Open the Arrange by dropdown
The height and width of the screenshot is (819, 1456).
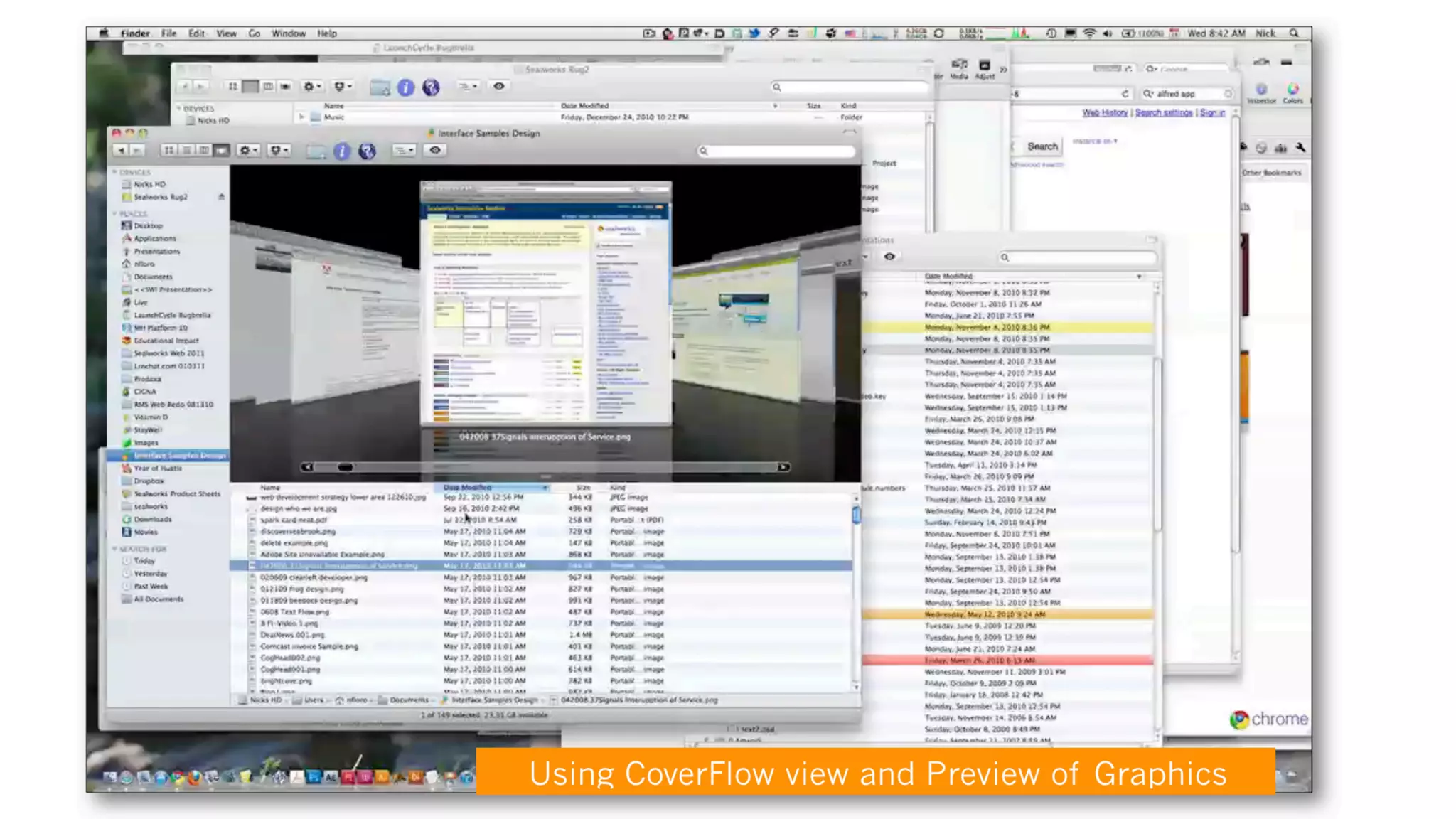[x=404, y=150]
